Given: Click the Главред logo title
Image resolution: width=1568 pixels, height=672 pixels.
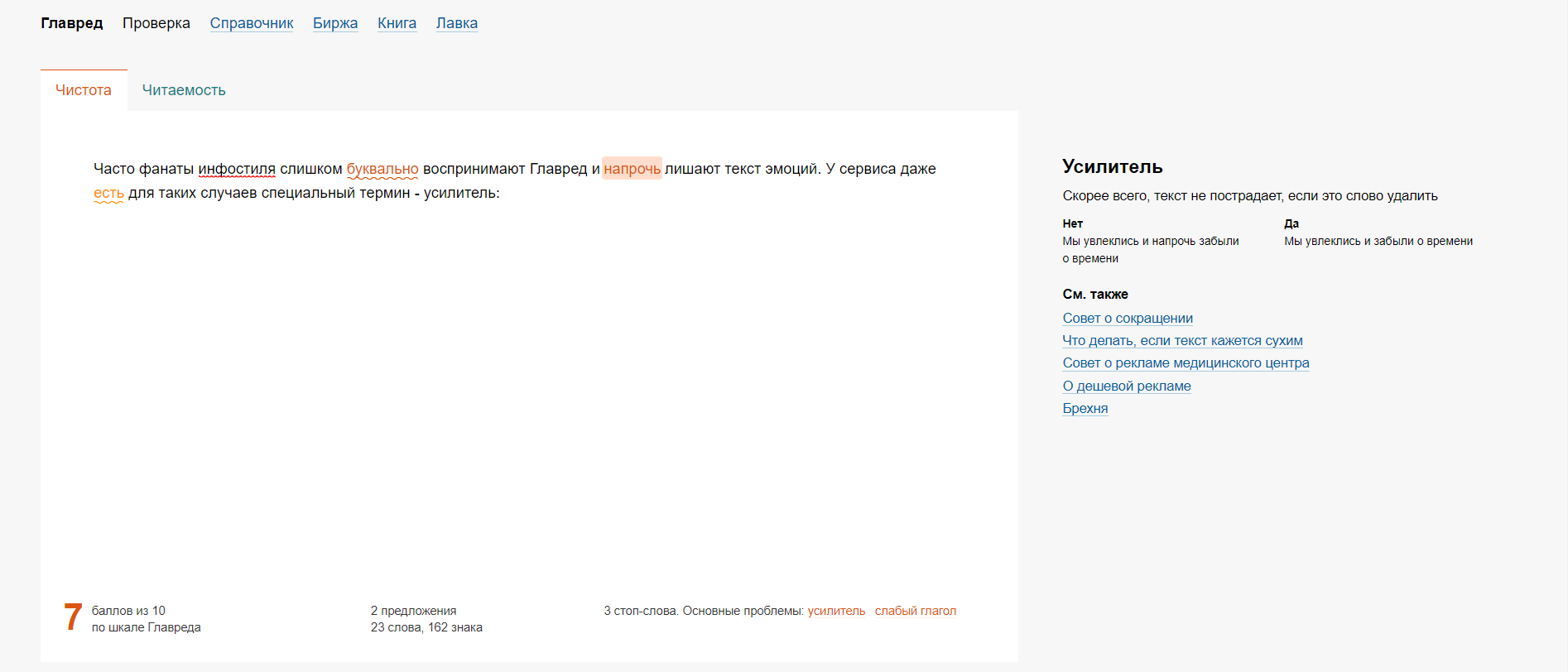Looking at the screenshot, I should pyautogui.click(x=72, y=23).
